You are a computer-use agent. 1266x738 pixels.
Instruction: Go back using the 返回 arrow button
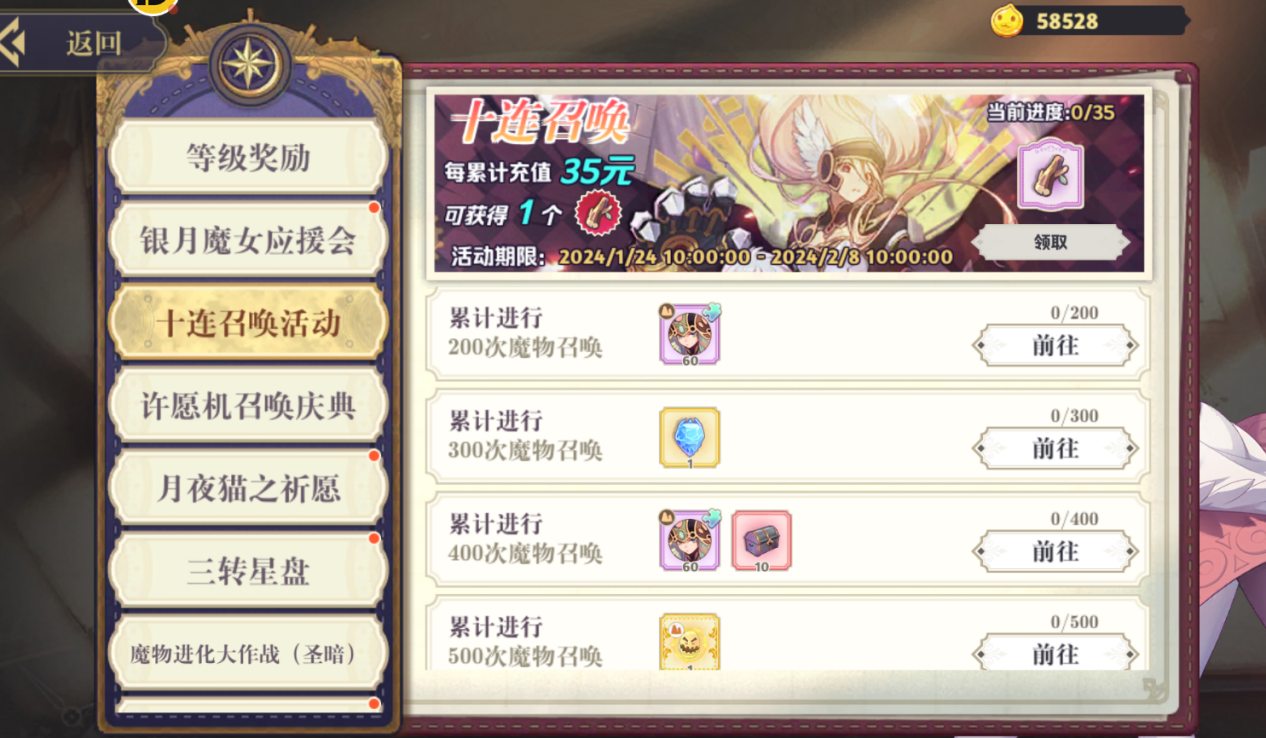pos(82,42)
